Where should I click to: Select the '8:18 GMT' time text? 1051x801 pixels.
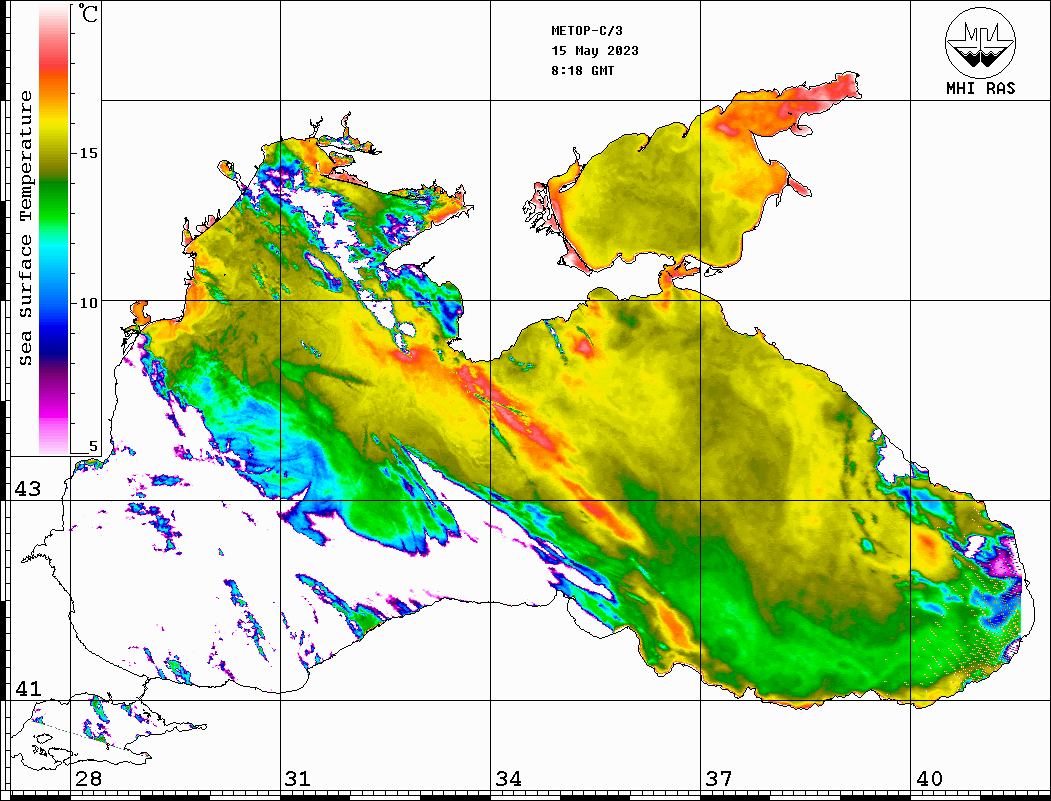[x=582, y=70]
